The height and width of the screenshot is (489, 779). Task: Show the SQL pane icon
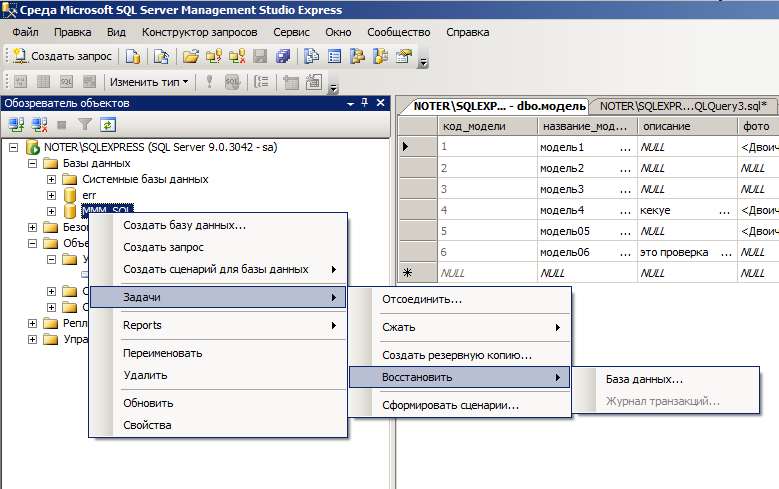pos(66,82)
